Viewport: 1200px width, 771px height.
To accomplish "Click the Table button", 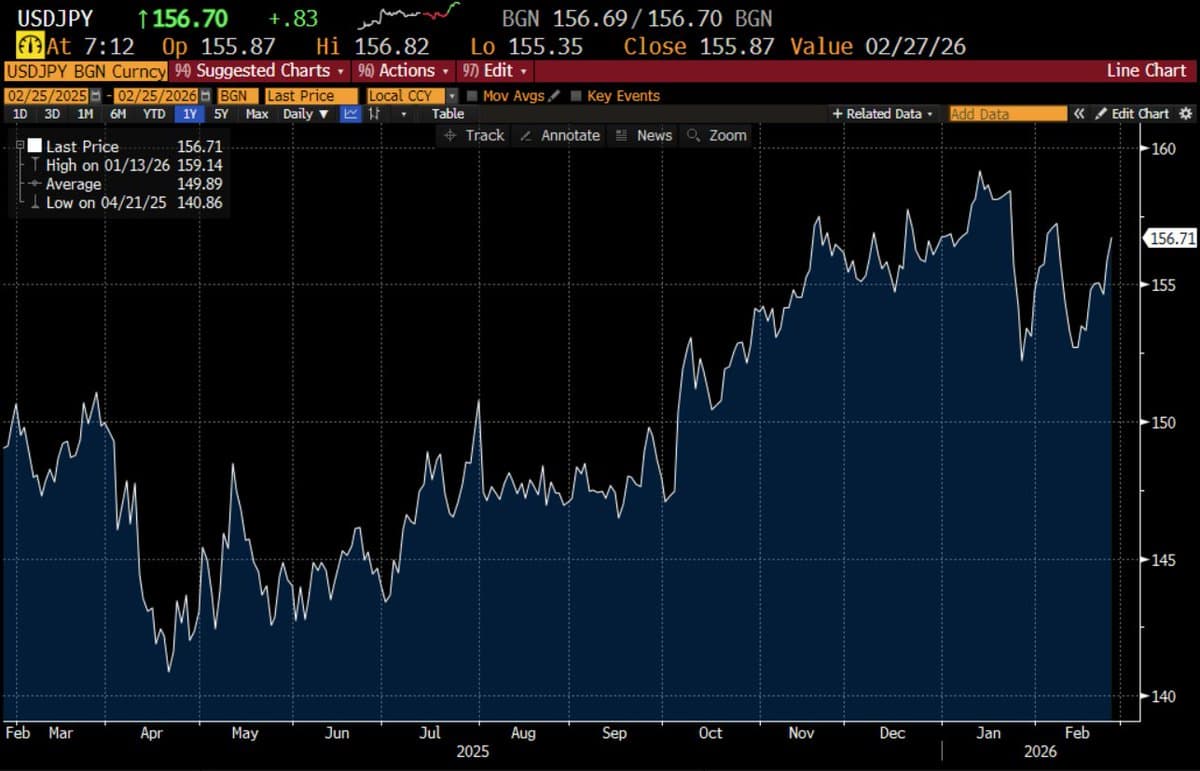I will (447, 114).
